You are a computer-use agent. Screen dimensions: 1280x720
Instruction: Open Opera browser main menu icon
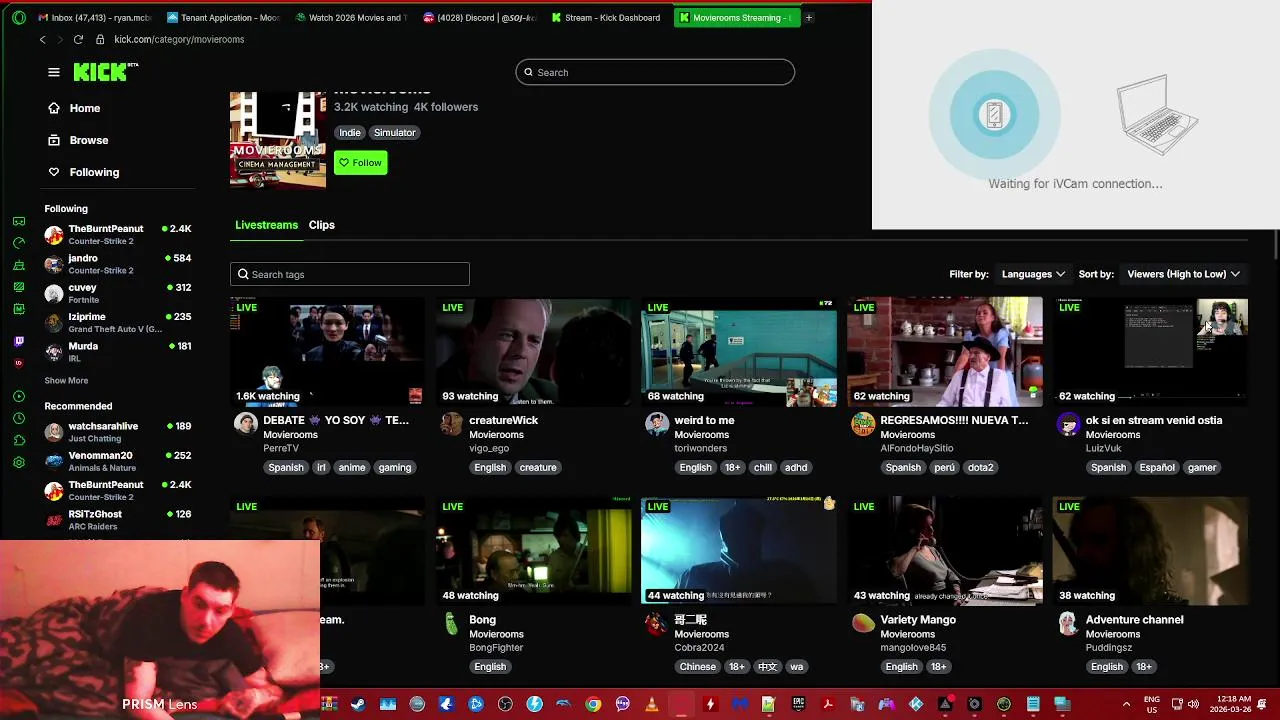[x=19, y=17]
